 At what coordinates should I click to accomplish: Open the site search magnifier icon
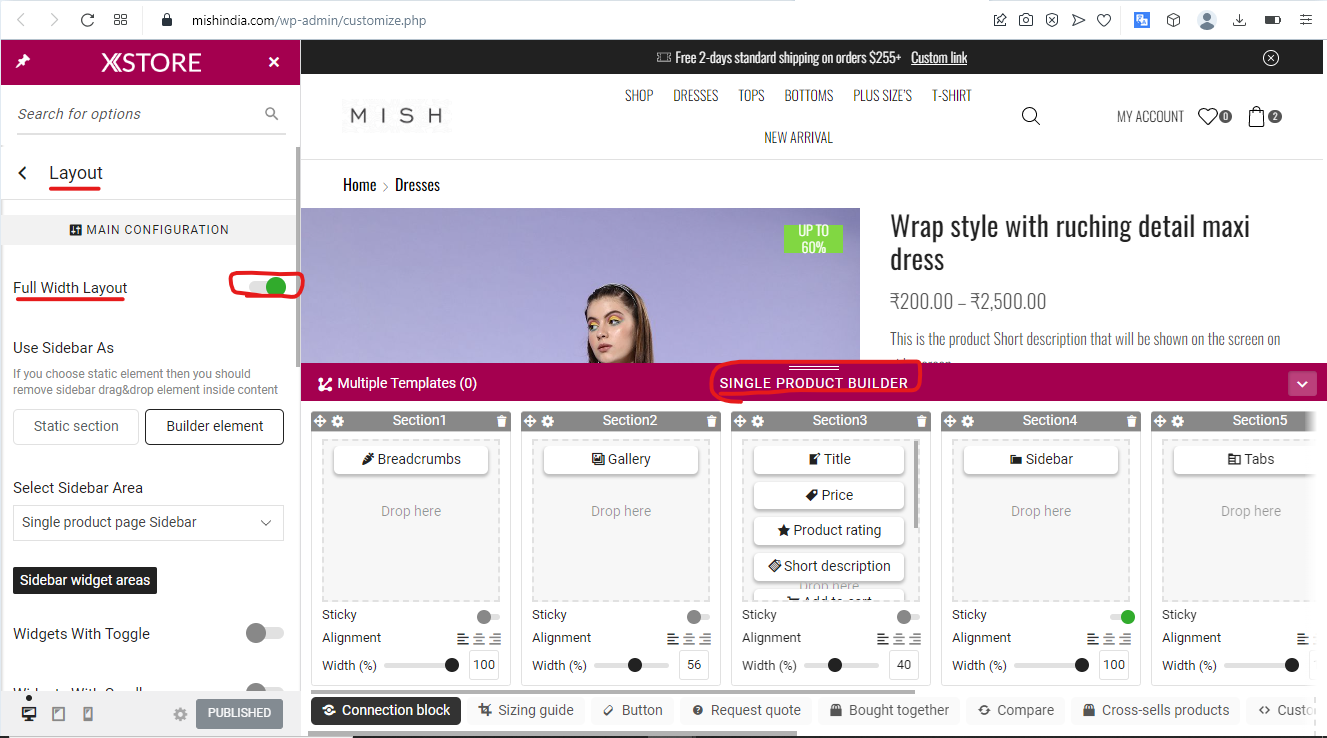(x=1031, y=116)
